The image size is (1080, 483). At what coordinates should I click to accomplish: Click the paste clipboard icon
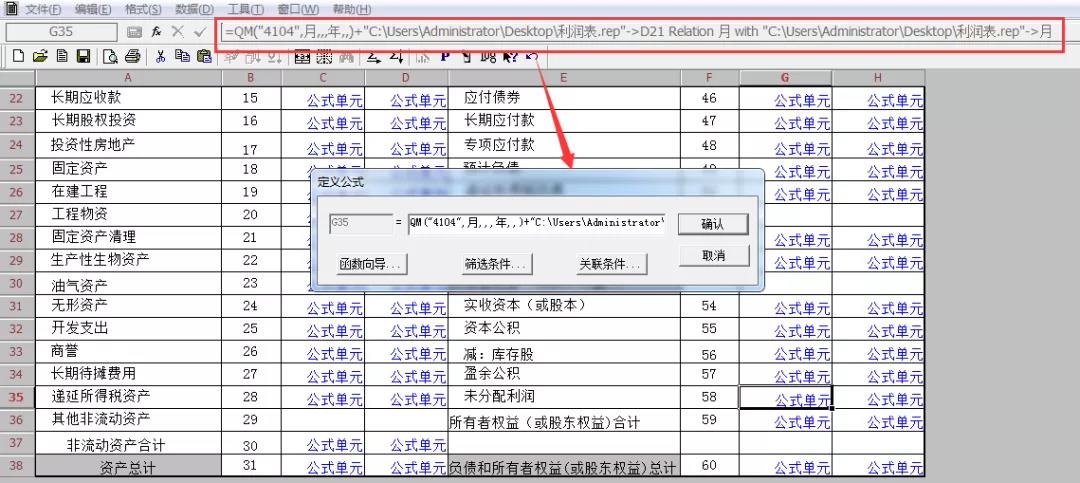(x=204, y=56)
